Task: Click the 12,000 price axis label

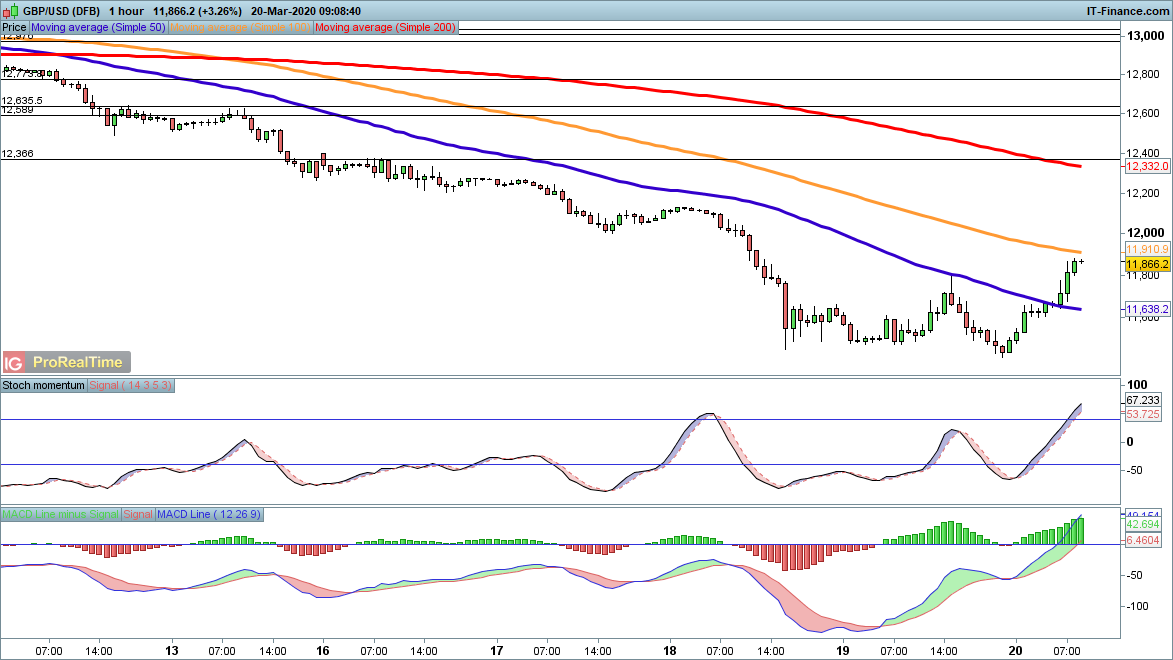Action: [1145, 233]
